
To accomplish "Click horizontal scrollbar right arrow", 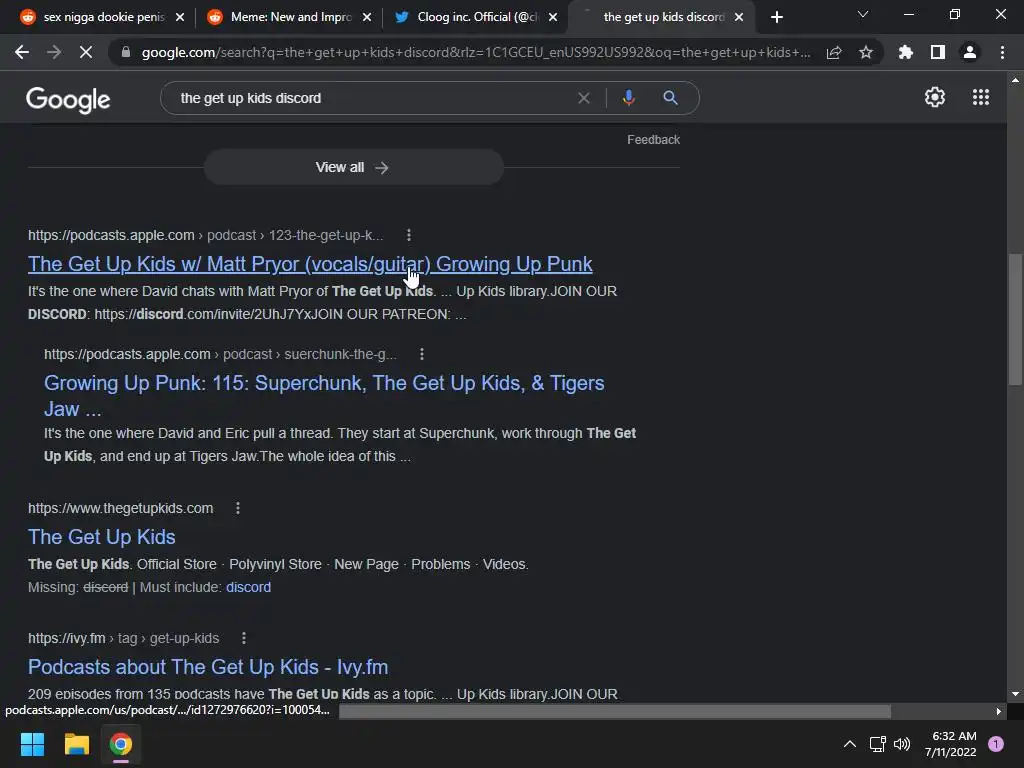I will point(999,711).
